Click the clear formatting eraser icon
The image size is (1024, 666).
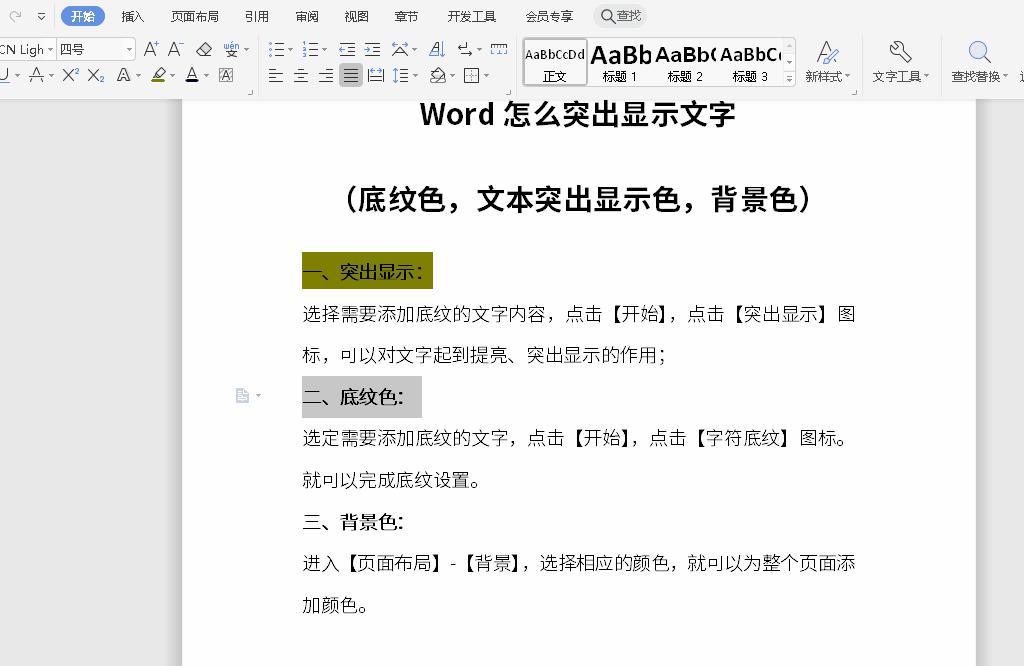click(x=204, y=49)
